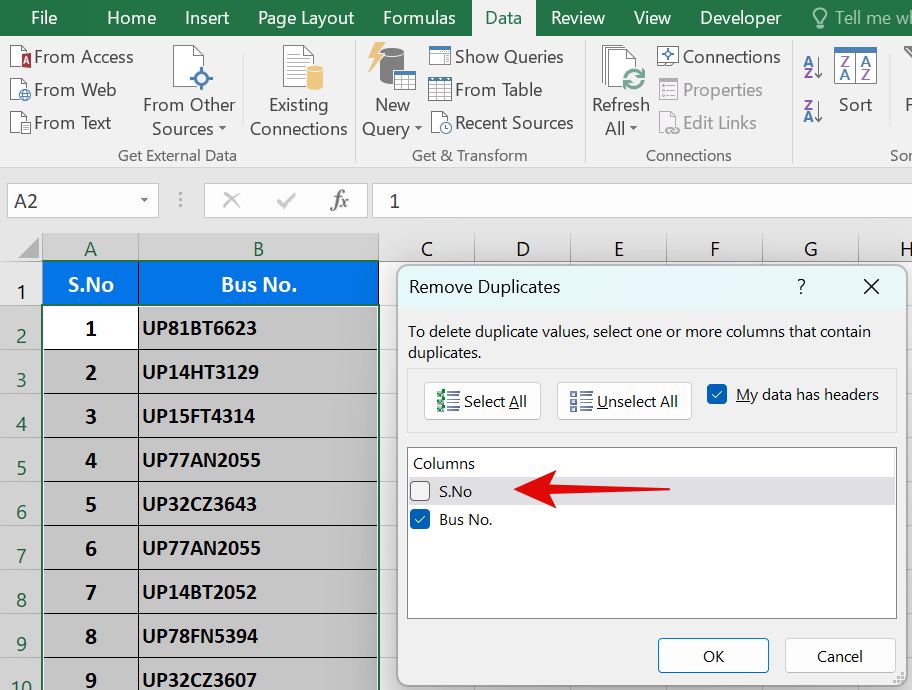Image resolution: width=912 pixels, height=690 pixels.
Task: Open the Sort dialog button
Action: pos(855,81)
